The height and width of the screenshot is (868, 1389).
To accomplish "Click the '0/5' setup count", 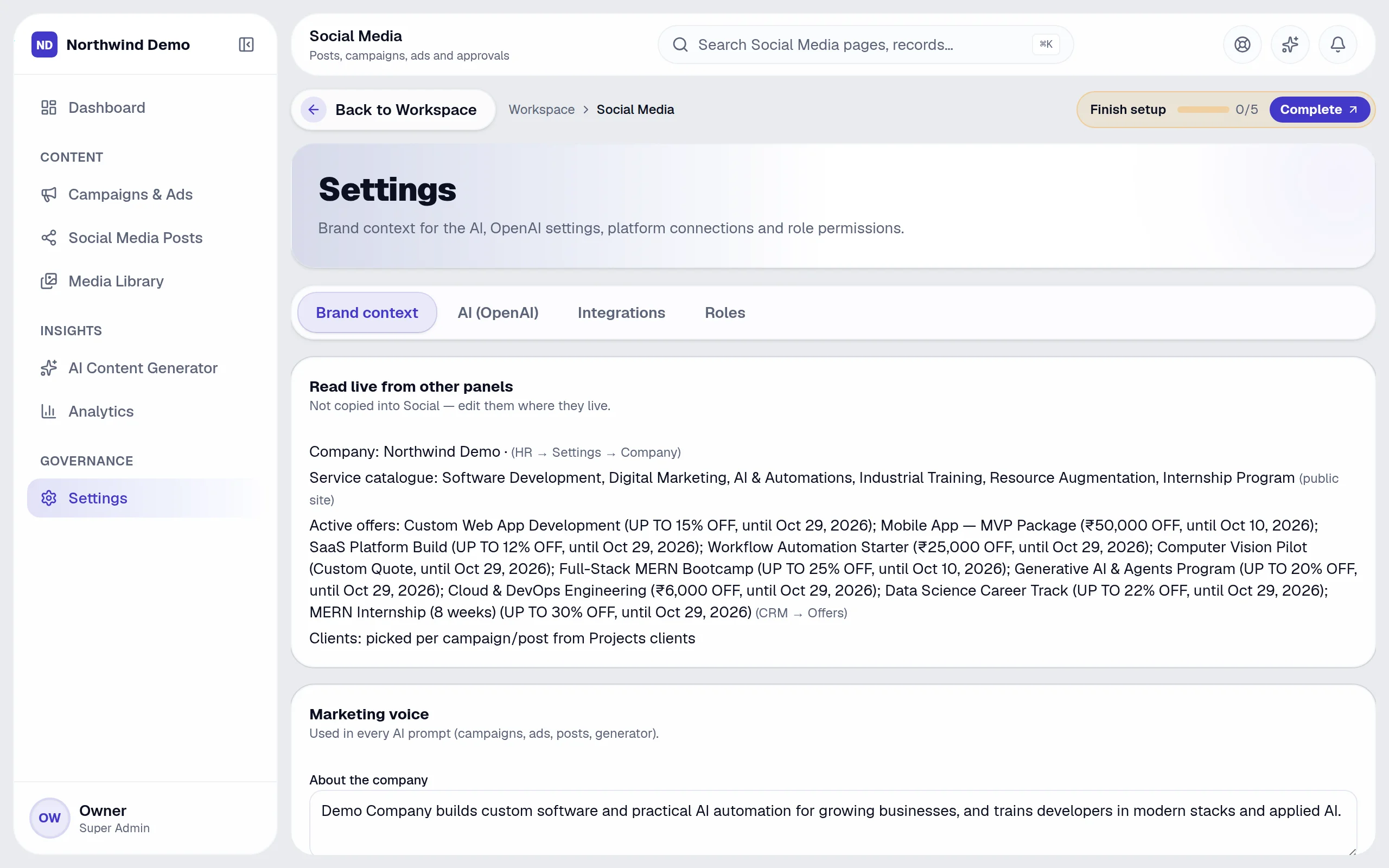I will pos(1247,110).
